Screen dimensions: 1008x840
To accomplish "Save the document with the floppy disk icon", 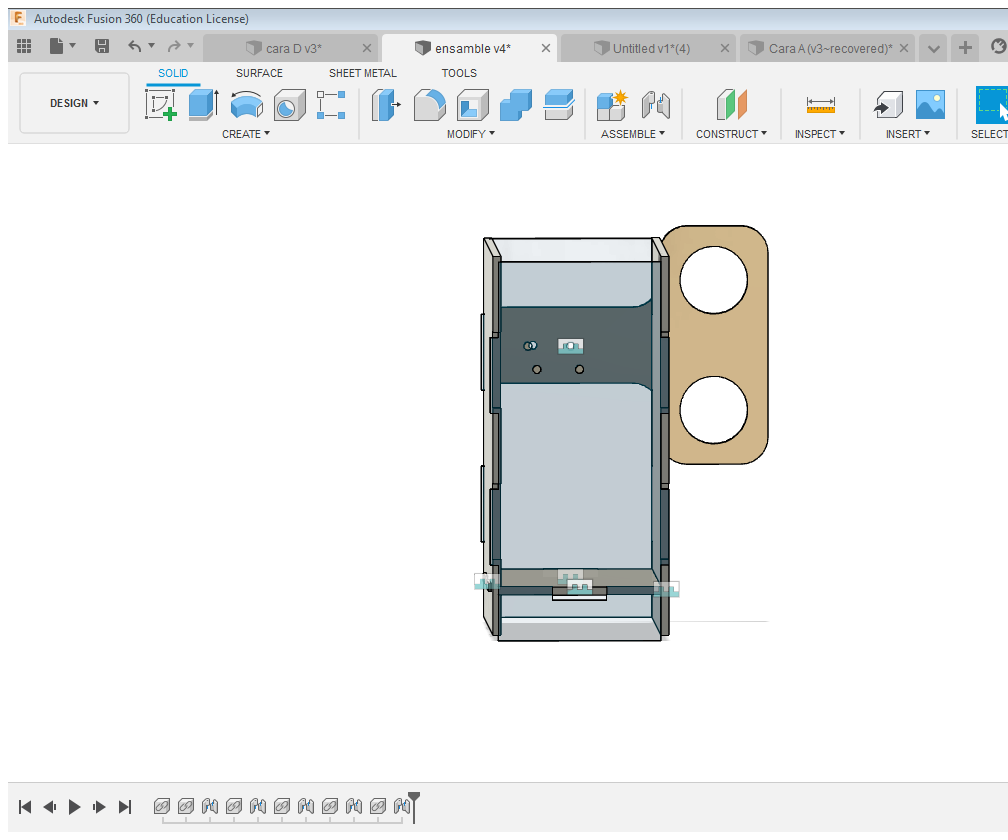I will (x=102, y=46).
